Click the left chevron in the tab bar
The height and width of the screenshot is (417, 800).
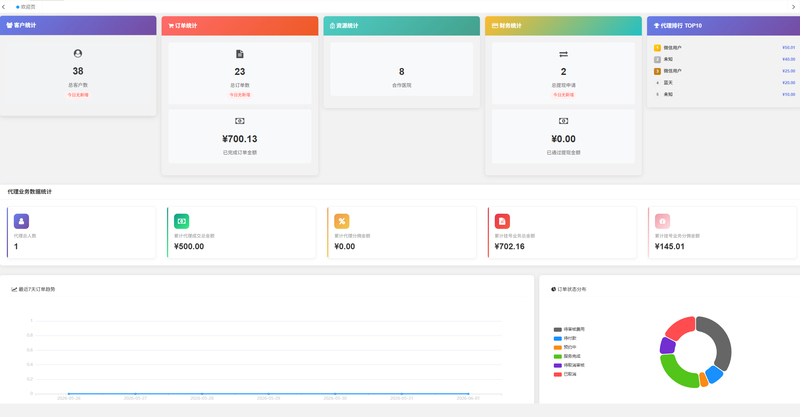(x=4, y=7)
